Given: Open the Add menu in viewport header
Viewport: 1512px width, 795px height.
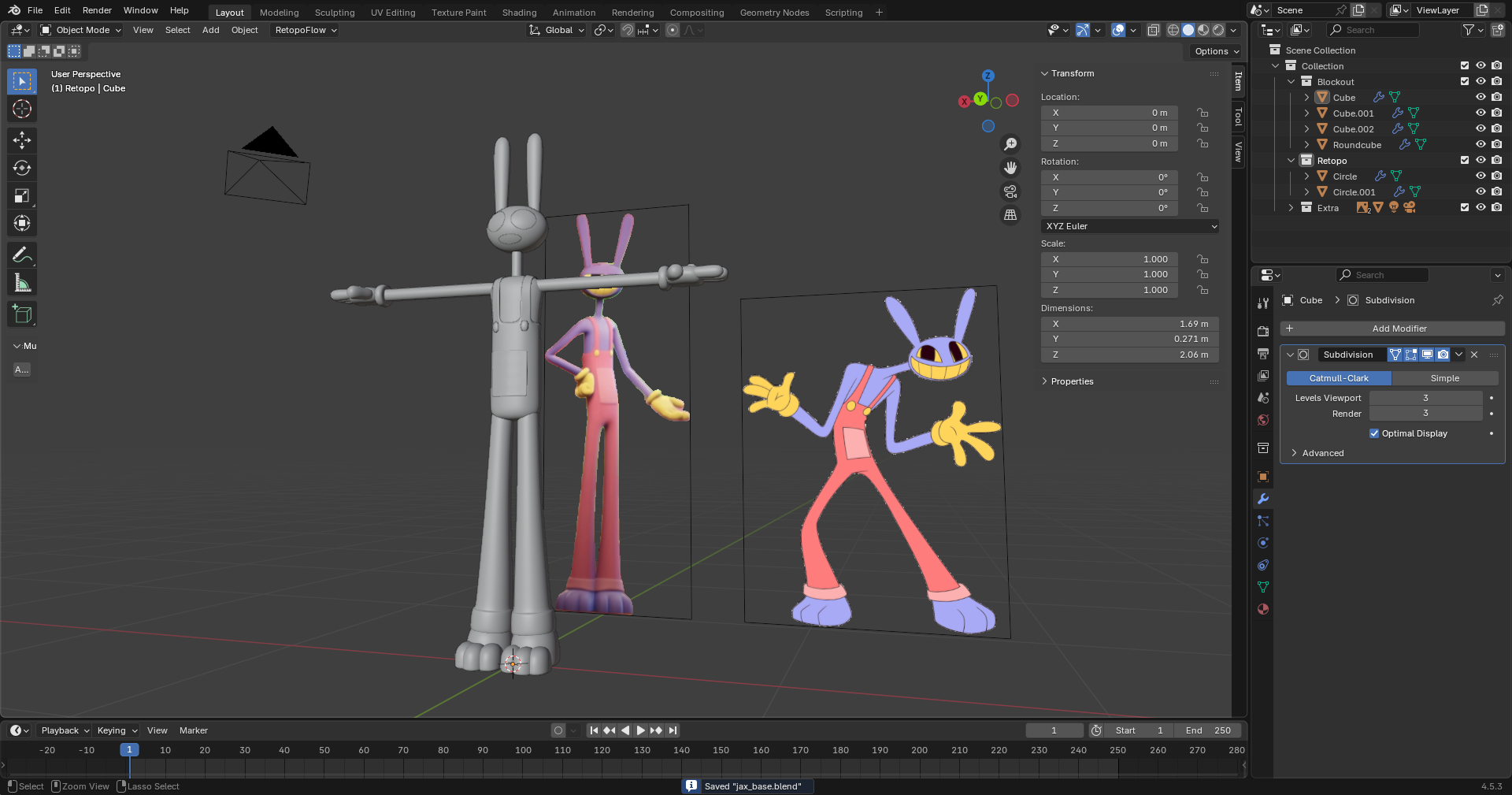Looking at the screenshot, I should 211,30.
